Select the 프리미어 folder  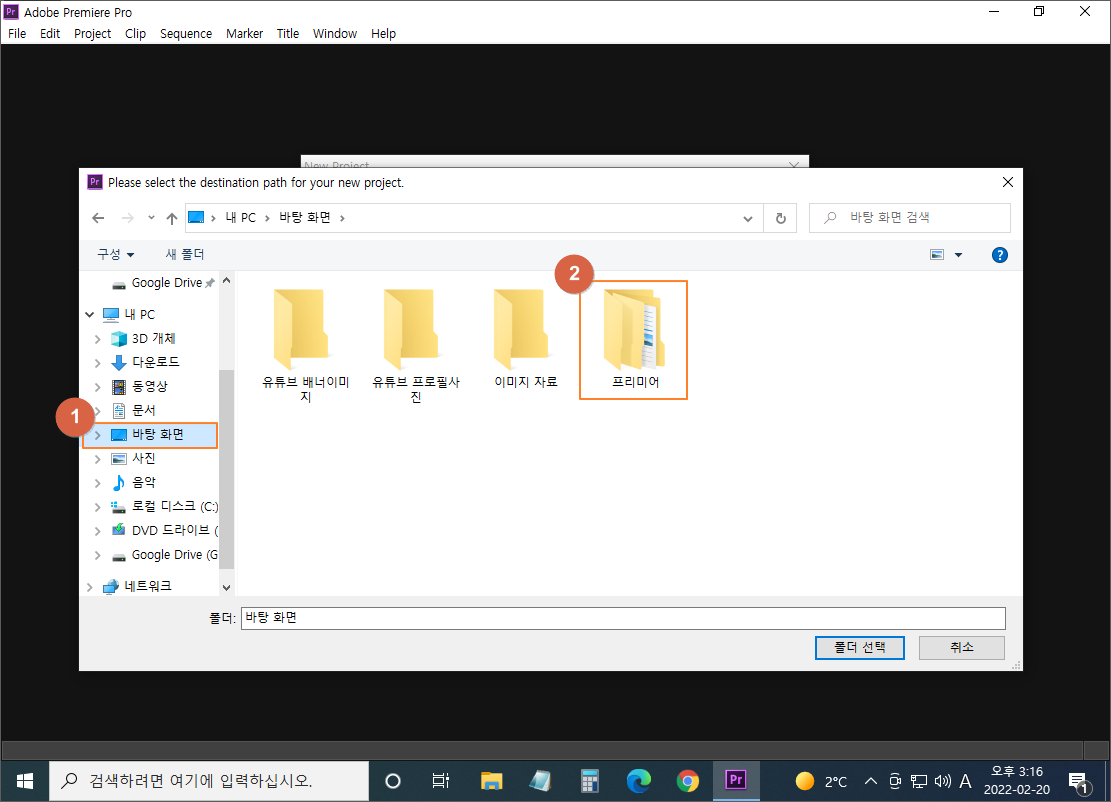(x=634, y=339)
